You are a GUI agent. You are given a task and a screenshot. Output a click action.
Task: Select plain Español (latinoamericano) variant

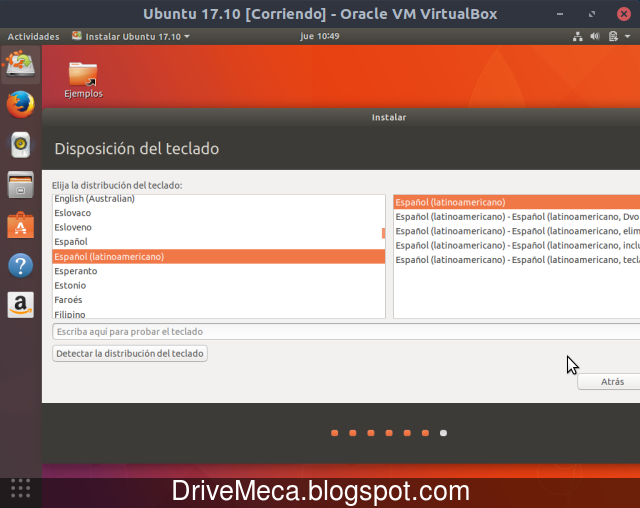[x=517, y=202]
